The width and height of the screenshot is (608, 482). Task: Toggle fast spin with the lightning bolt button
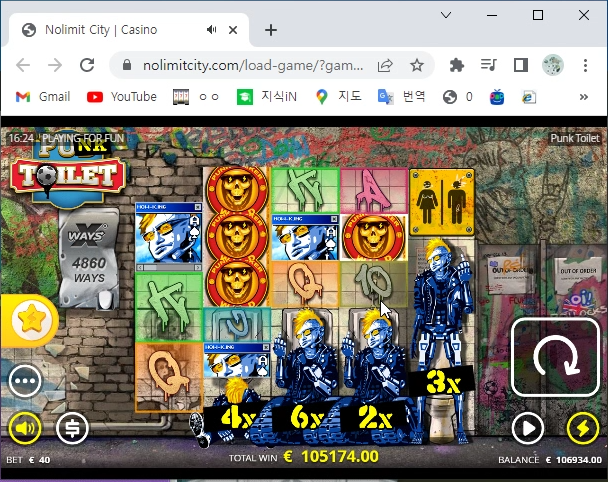pos(583,428)
